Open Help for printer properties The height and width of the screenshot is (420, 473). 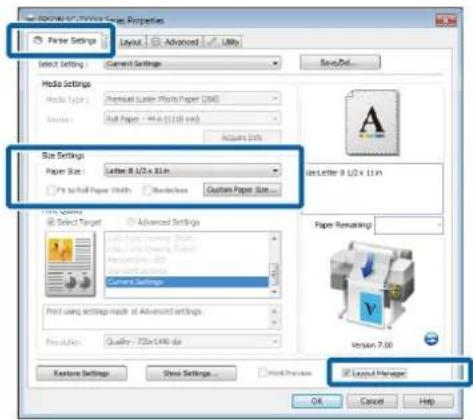(x=428, y=401)
